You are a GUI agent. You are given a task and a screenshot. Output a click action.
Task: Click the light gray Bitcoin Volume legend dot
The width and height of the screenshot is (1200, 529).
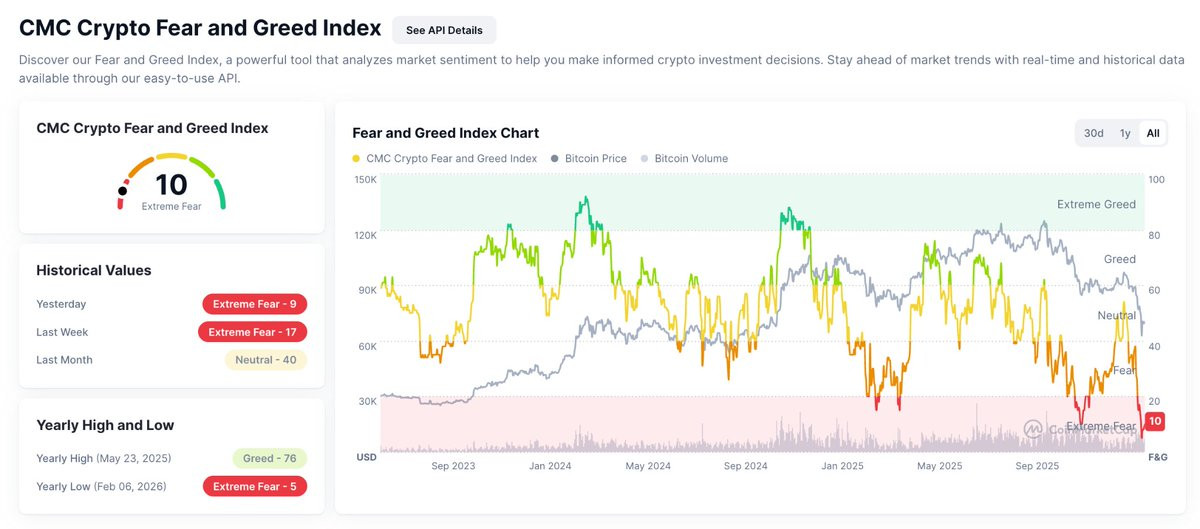[645, 159]
